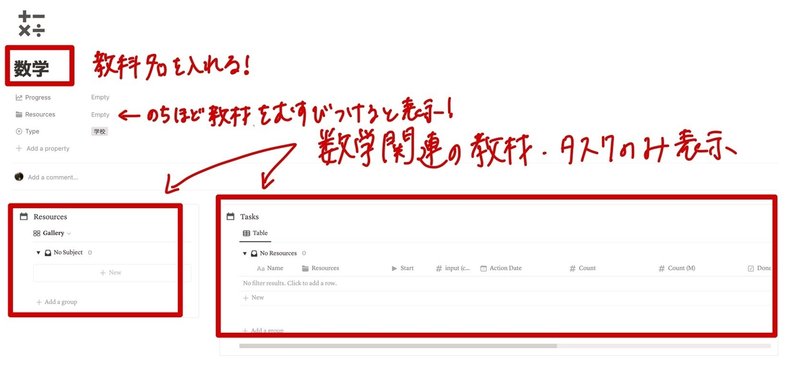Click the Empty value next to Progress

(100, 97)
